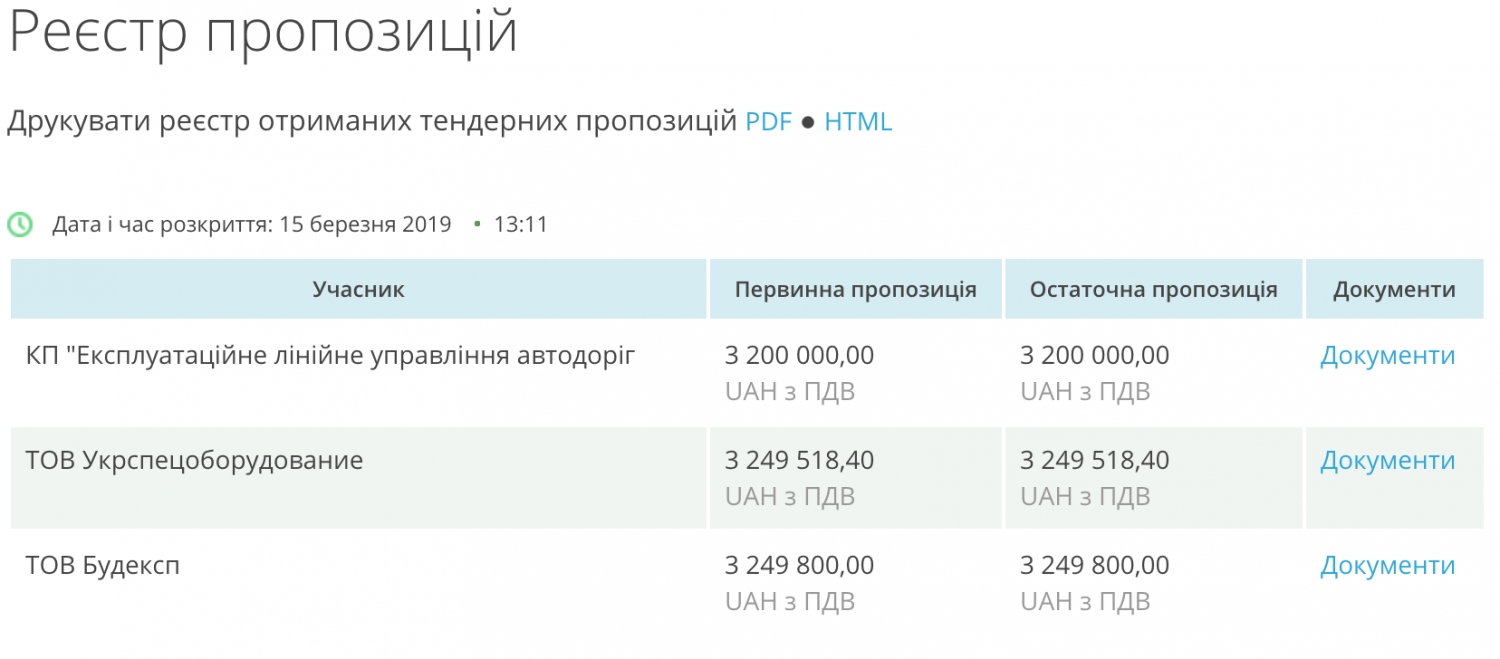Click the green clock icon
This screenshot has width=1500, height=659.
(x=20, y=224)
